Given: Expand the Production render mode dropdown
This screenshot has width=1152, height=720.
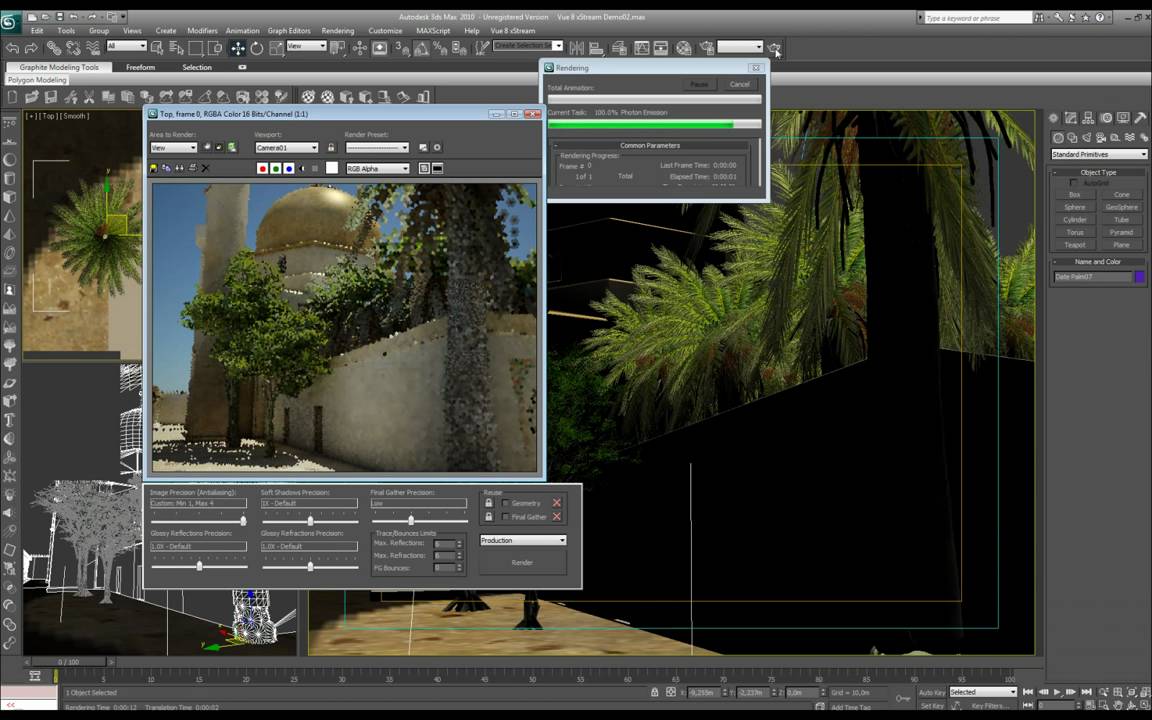Looking at the screenshot, I should pos(523,540).
